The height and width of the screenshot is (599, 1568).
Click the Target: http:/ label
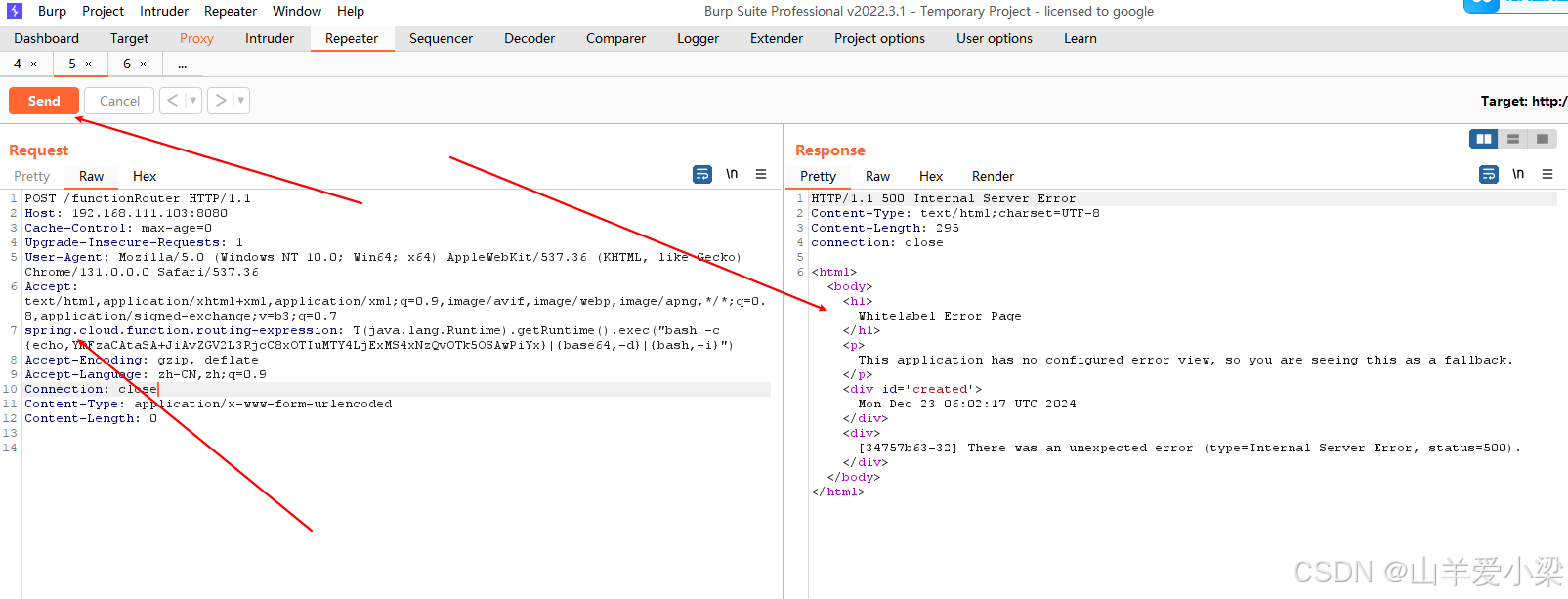(1523, 101)
